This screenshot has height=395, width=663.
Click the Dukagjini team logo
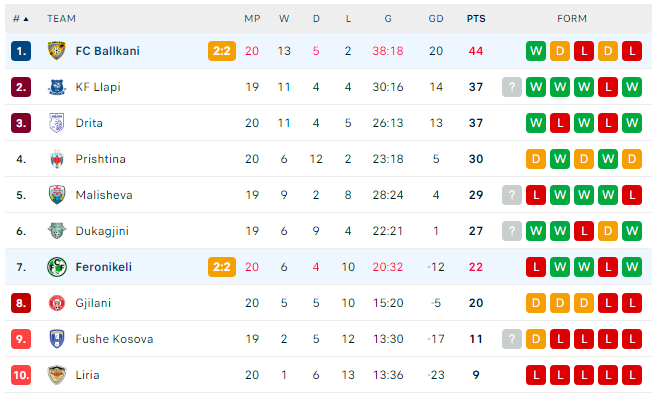point(57,231)
